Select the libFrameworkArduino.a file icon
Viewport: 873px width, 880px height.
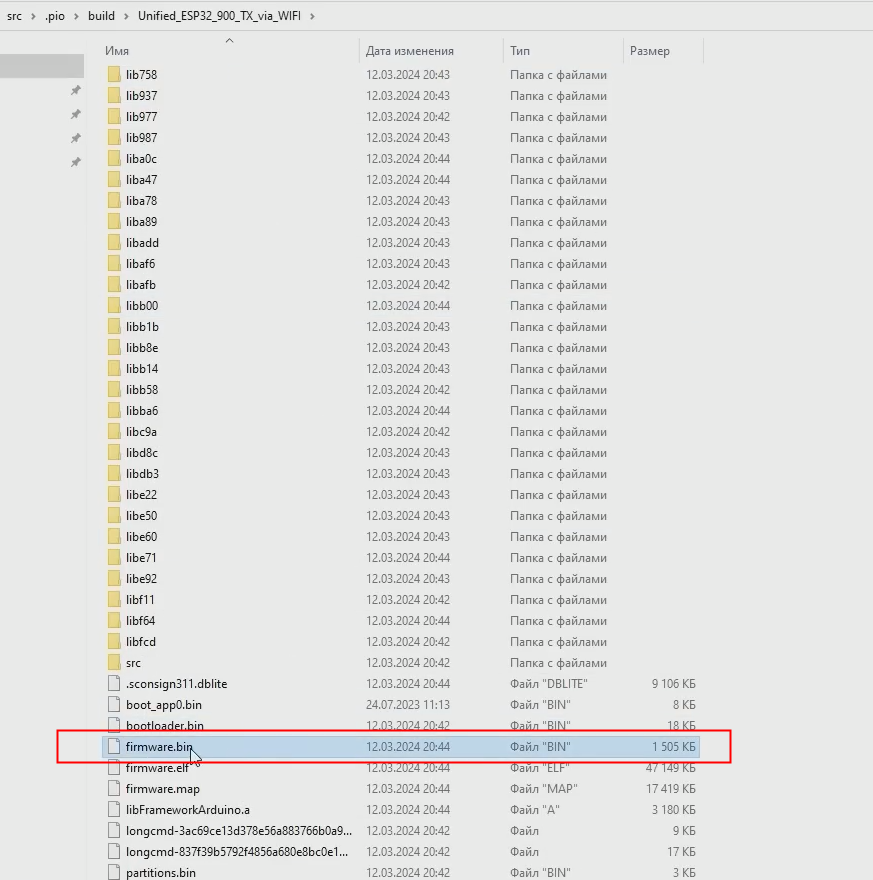click(114, 810)
